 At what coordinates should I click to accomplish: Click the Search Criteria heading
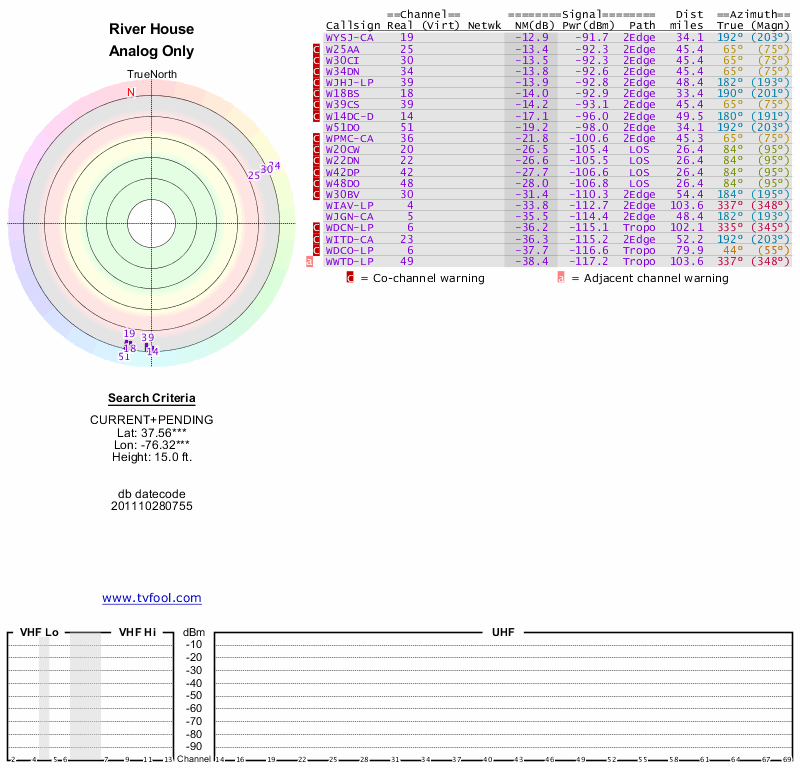tap(152, 399)
